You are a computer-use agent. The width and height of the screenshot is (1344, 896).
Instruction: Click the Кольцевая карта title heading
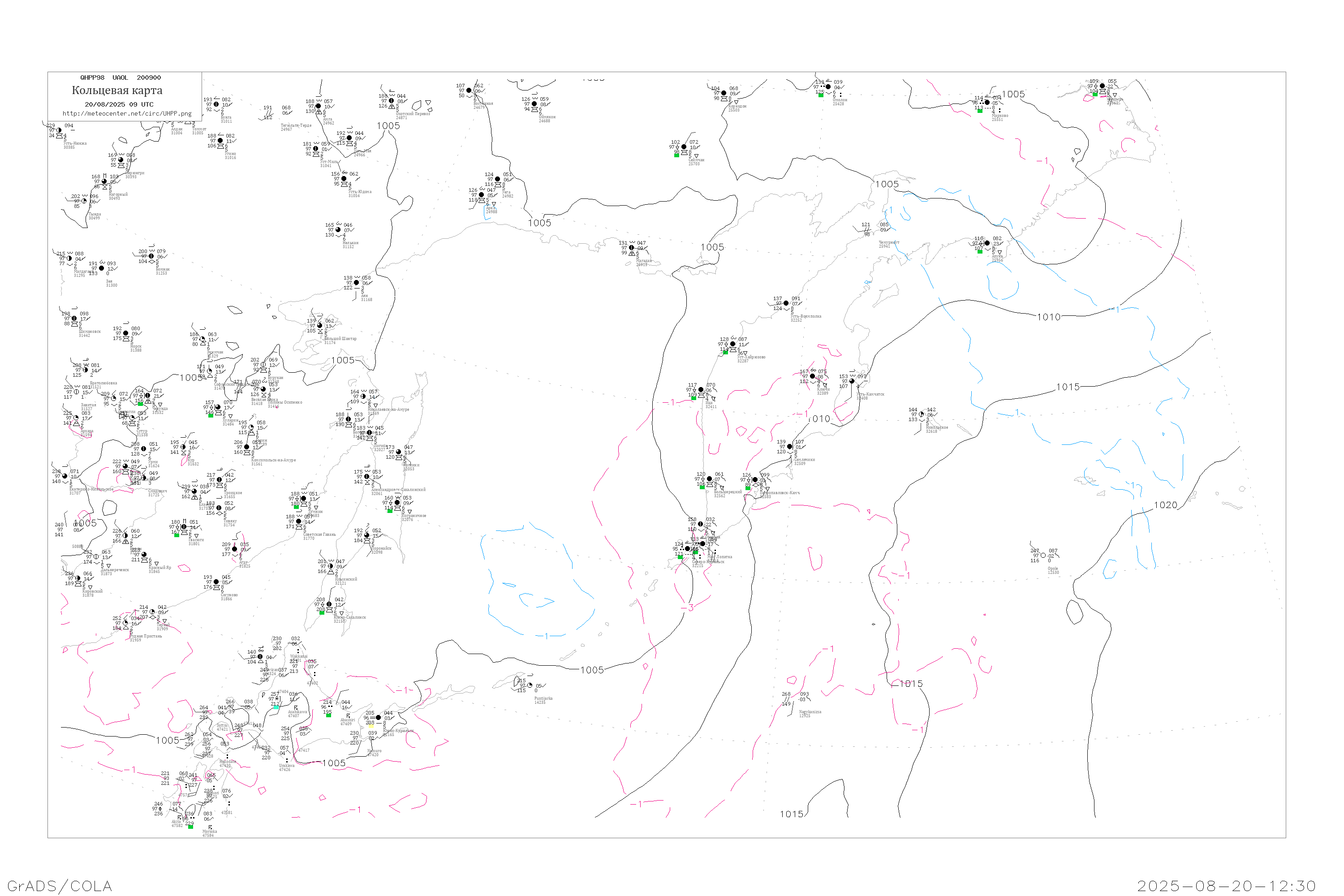pyautogui.click(x=117, y=90)
